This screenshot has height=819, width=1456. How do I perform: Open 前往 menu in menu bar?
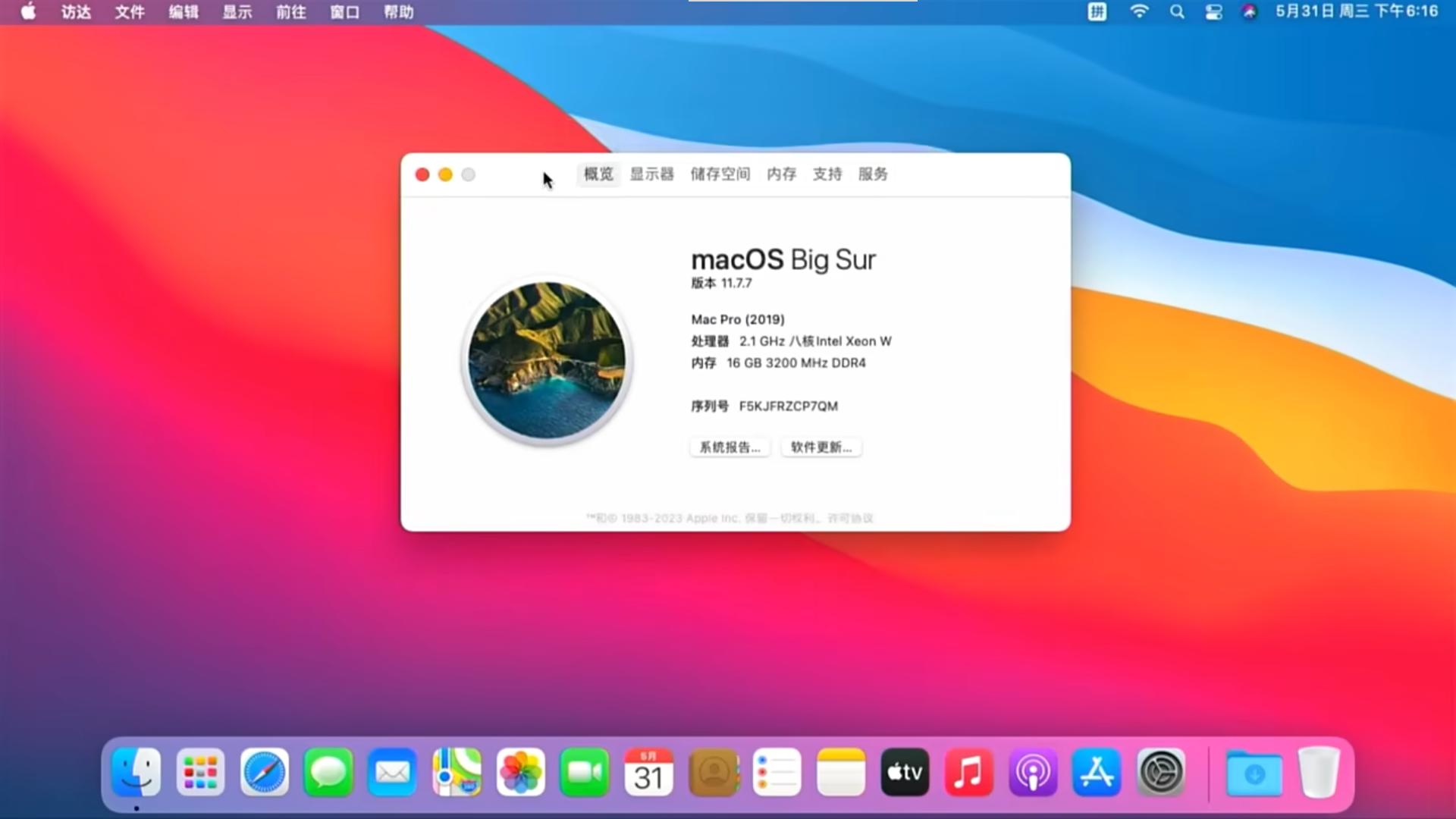click(290, 12)
